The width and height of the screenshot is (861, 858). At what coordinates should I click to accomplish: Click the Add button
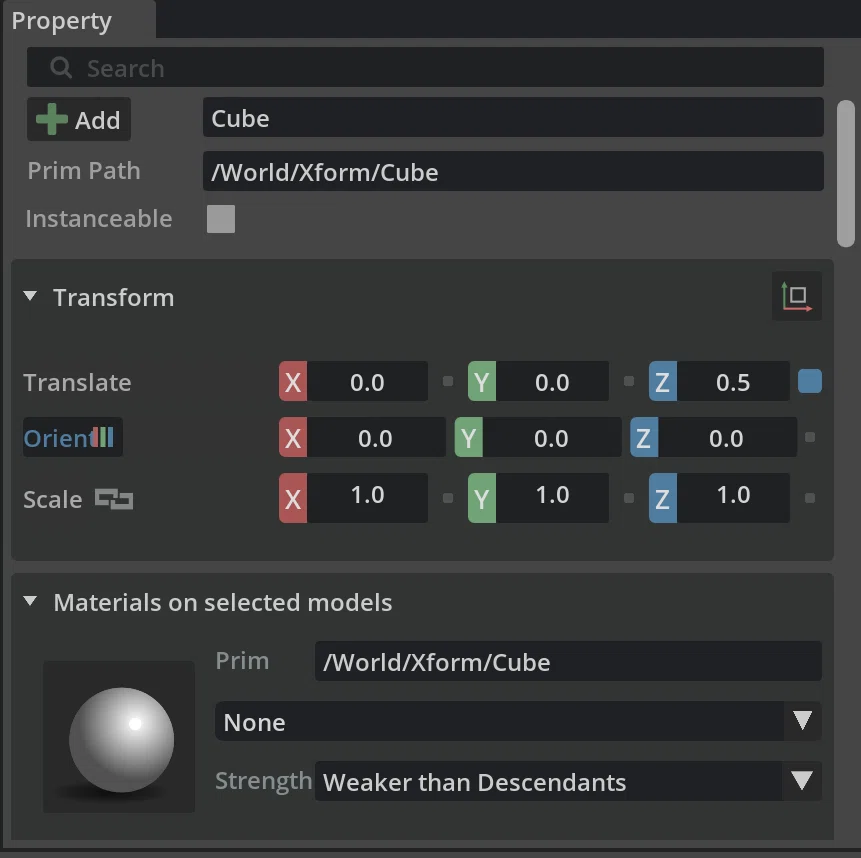click(79, 119)
